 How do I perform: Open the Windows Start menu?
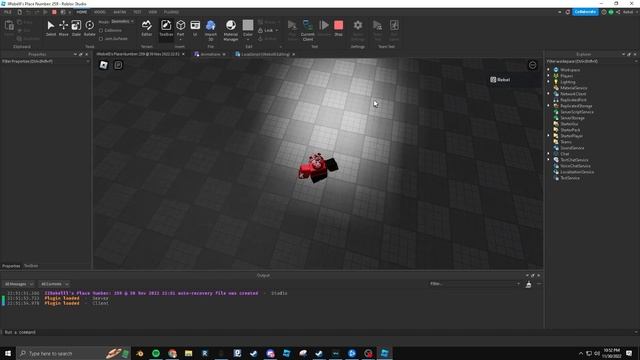[8, 353]
